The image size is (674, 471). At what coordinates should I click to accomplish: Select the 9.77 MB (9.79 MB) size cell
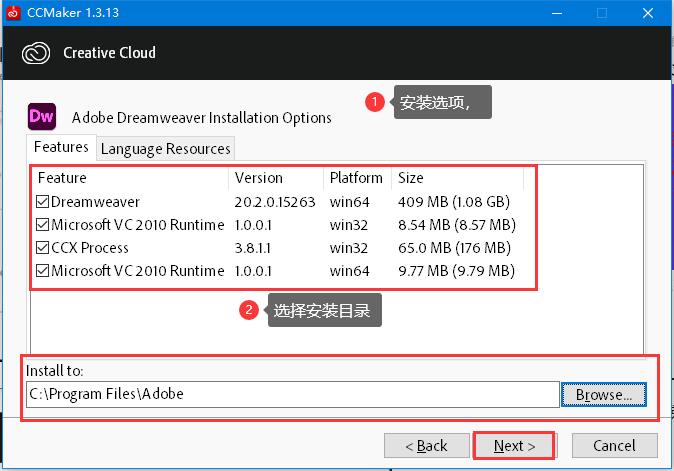[456, 271]
